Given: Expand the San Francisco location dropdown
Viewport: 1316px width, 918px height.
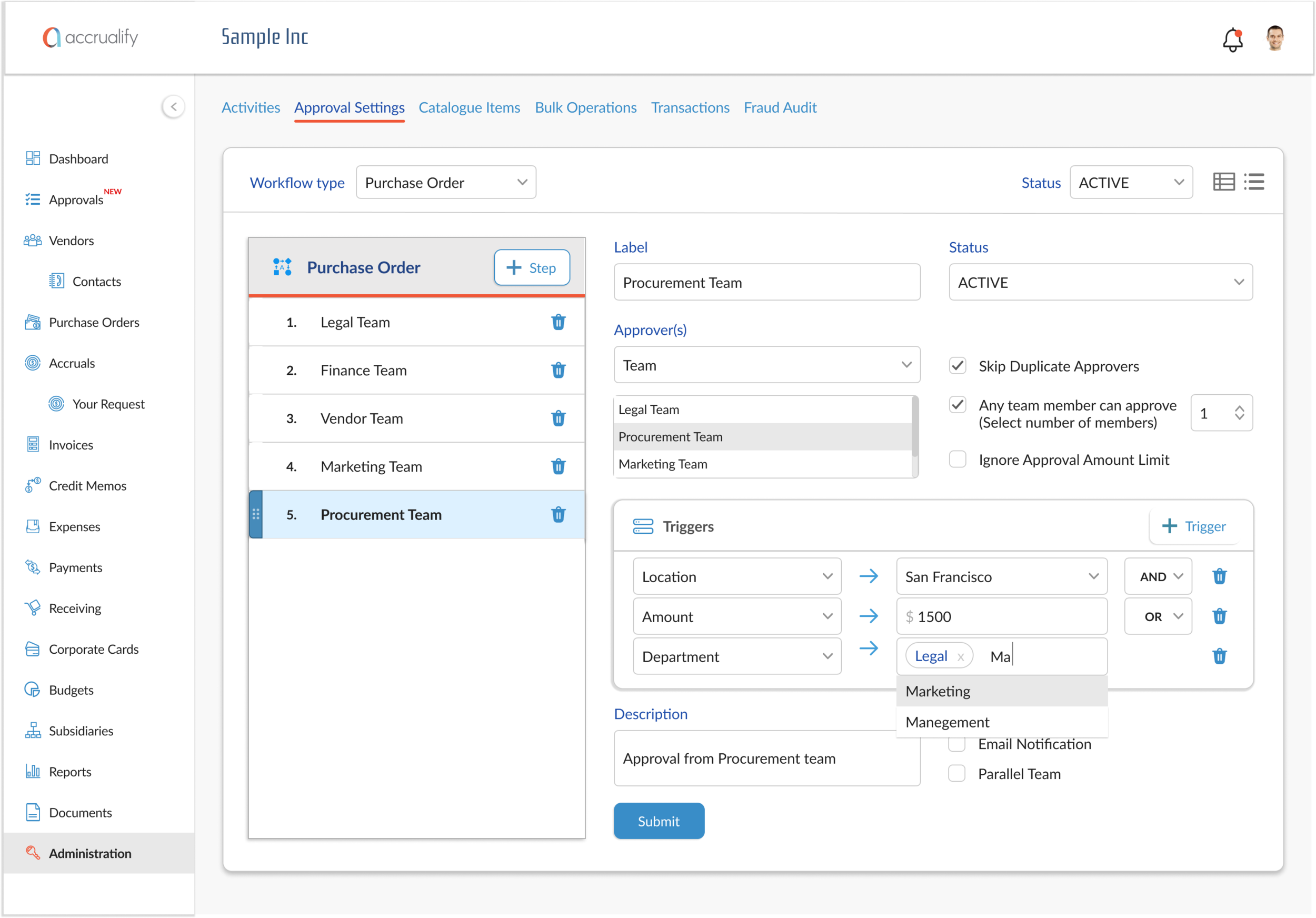Looking at the screenshot, I should [x=1001, y=576].
